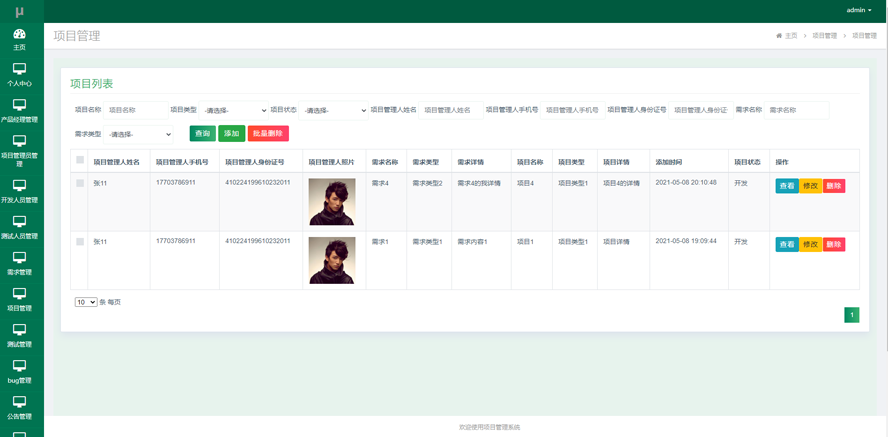Viewport: 888px width, 437px height.
Task: Click the green 查询 search button
Action: [x=202, y=134]
